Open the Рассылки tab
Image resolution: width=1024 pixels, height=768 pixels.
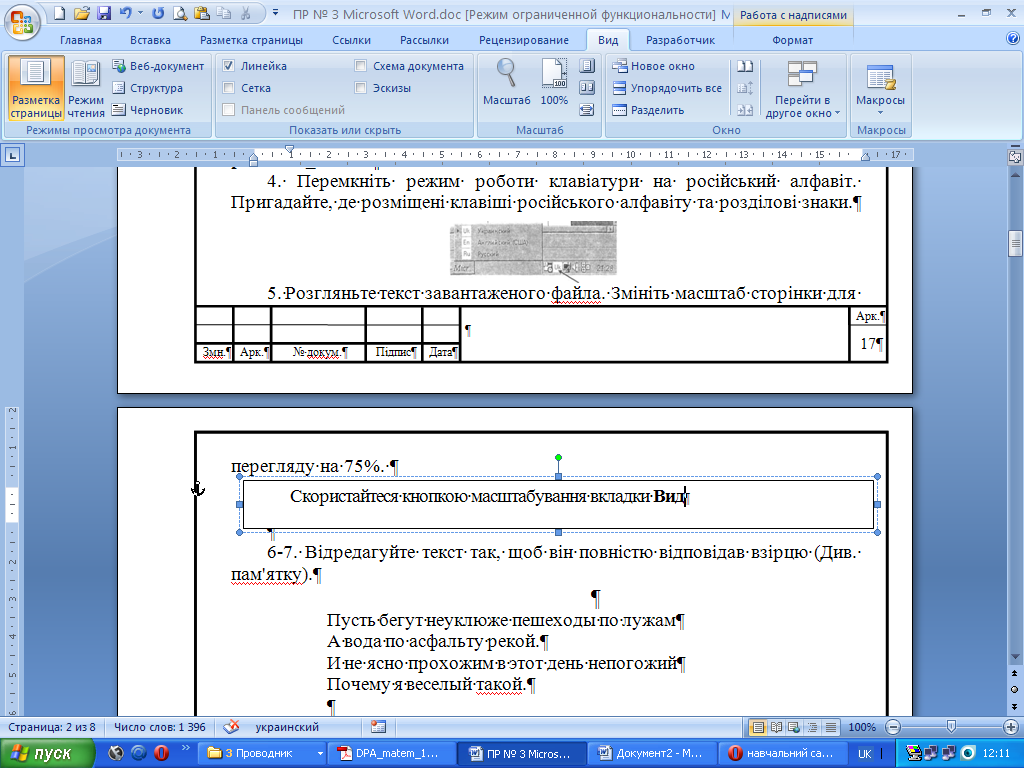point(424,40)
